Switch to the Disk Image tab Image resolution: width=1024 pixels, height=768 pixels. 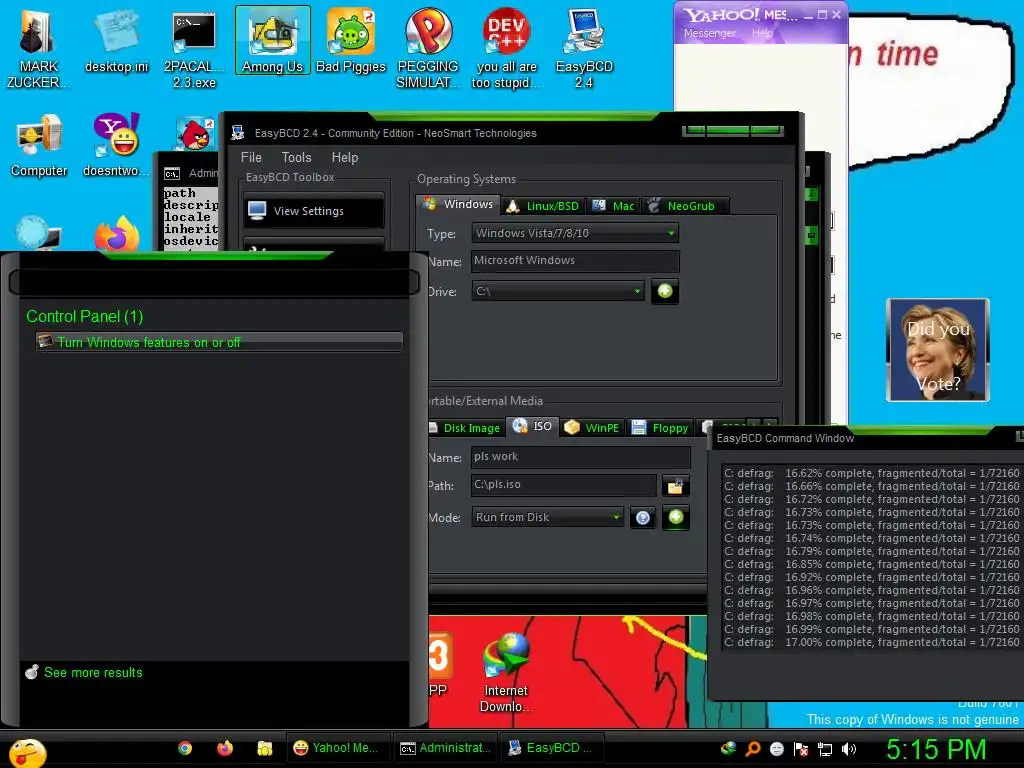(x=465, y=428)
